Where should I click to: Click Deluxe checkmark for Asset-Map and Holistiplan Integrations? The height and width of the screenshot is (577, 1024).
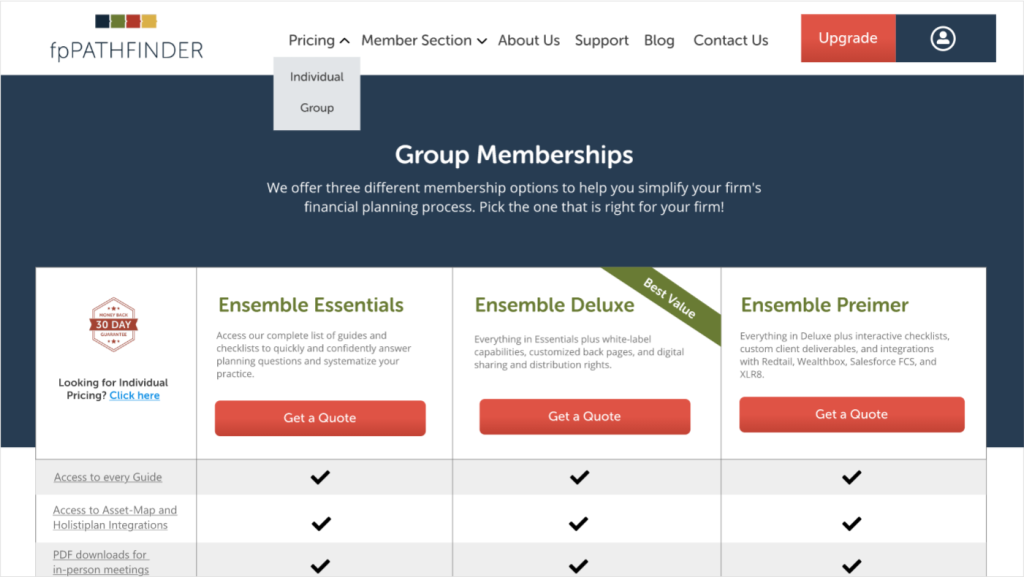point(579,523)
